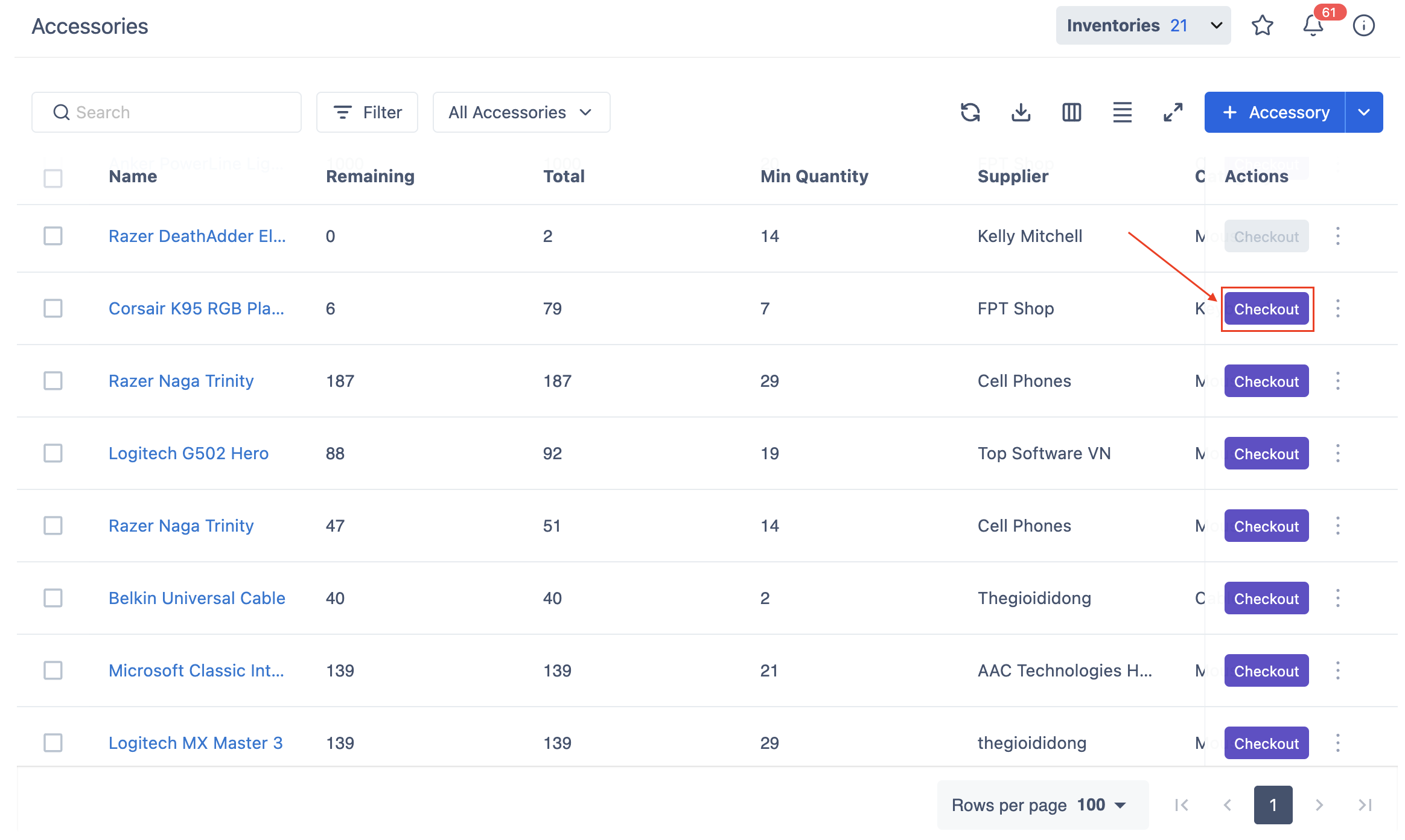Click the download export icon
Viewport: 1405px width, 840px height.
click(x=1021, y=112)
